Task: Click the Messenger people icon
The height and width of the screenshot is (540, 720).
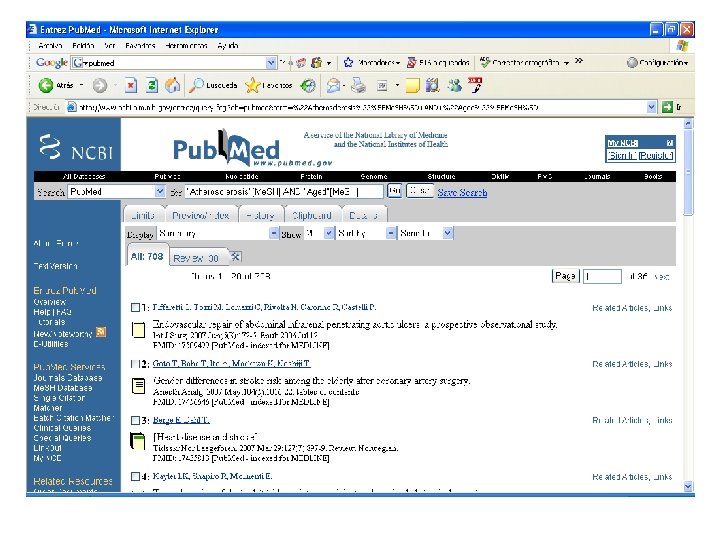Action: click(454, 85)
